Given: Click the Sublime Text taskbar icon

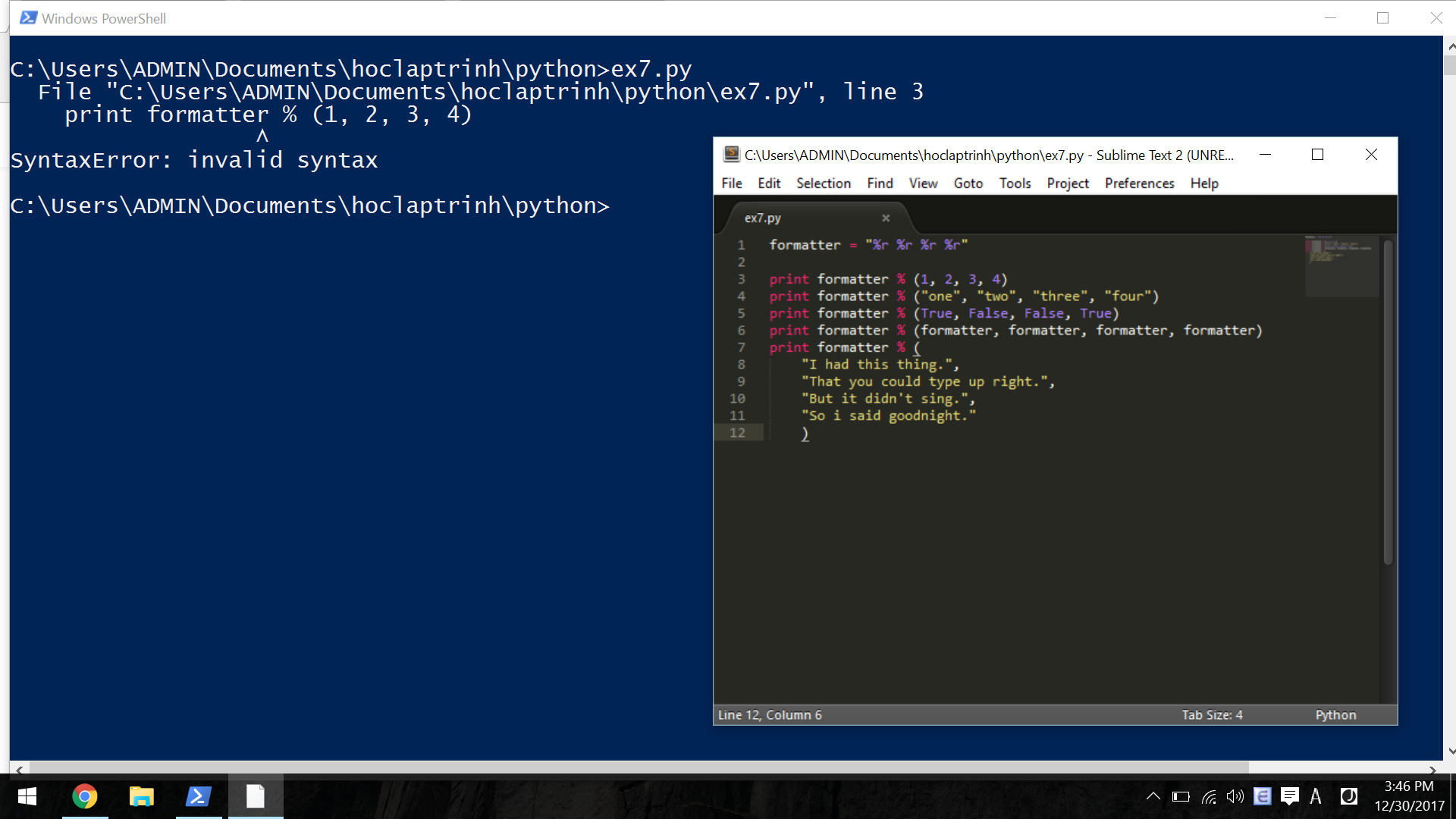Looking at the screenshot, I should click(256, 797).
